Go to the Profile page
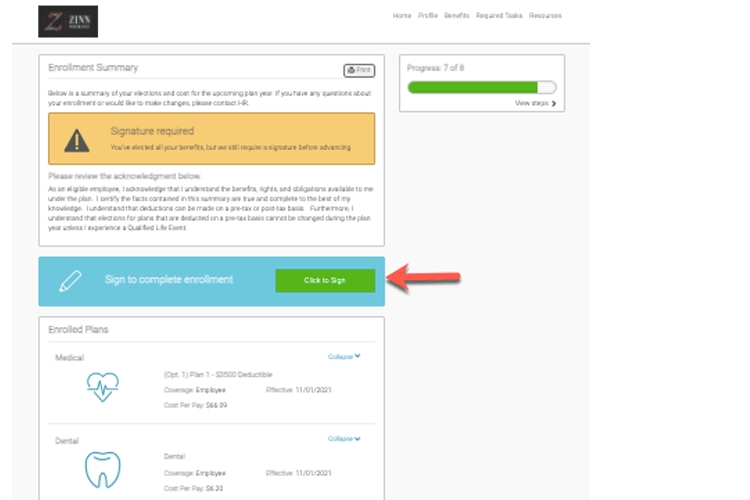Viewport: 750px width, 500px height. pyautogui.click(x=427, y=16)
